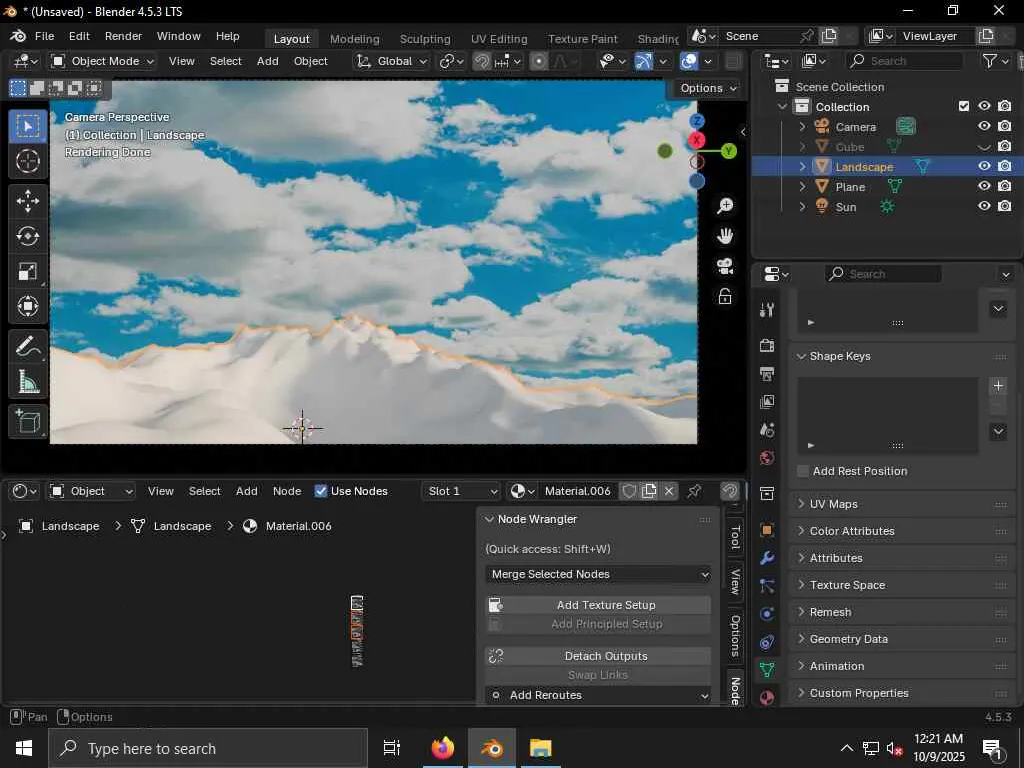Image resolution: width=1024 pixels, height=768 pixels.
Task: Expand the Camera item in the outliner
Action: click(x=802, y=127)
